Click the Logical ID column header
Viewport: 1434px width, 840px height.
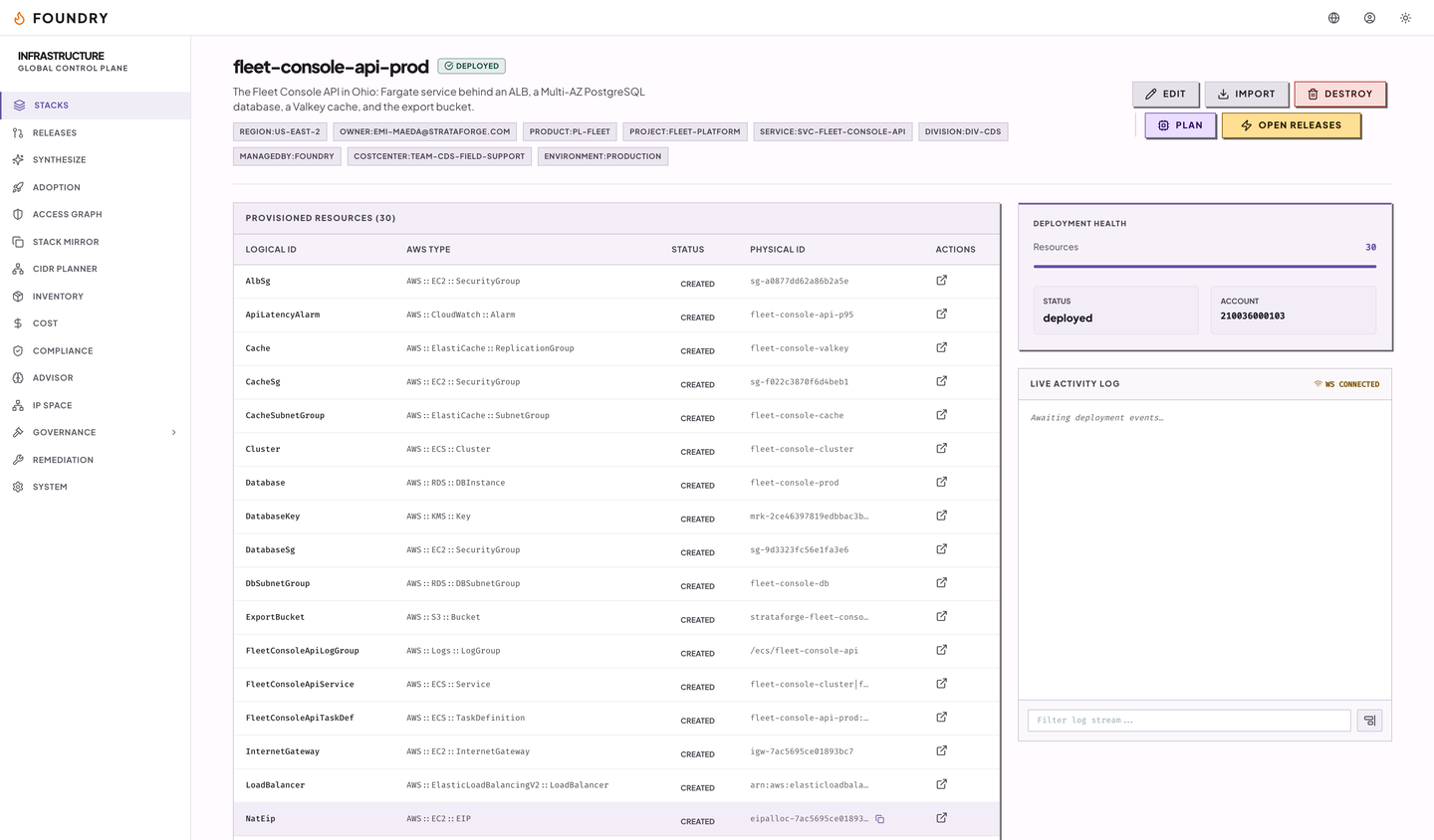click(x=271, y=250)
